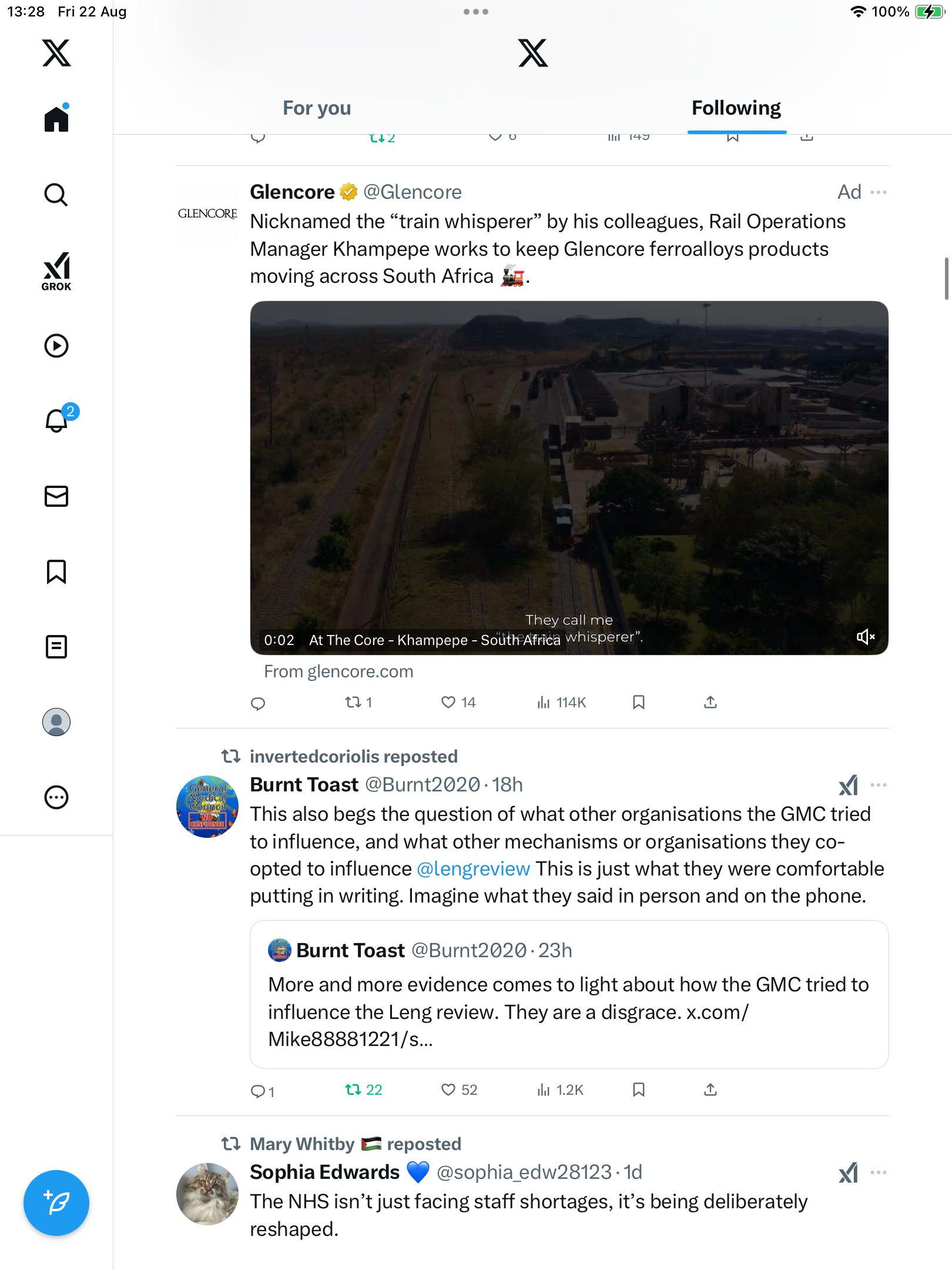Viewport: 952px width, 1270px height.
Task: Like the Burnt Toast post
Action: (x=448, y=1090)
